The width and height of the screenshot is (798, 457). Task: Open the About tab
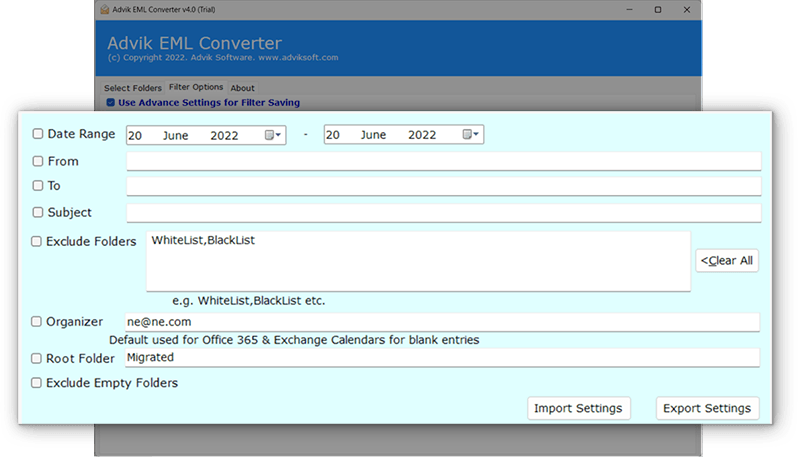pyautogui.click(x=242, y=88)
